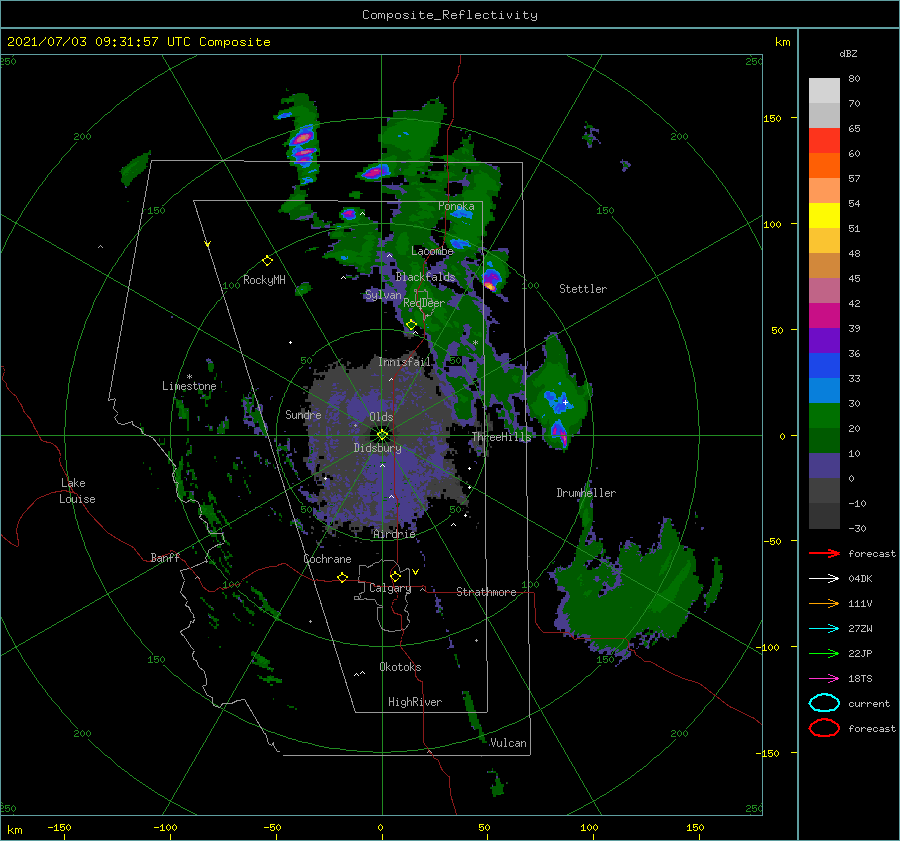This screenshot has height=841, width=900.
Task: Click the Sundre label
Action: (303, 414)
